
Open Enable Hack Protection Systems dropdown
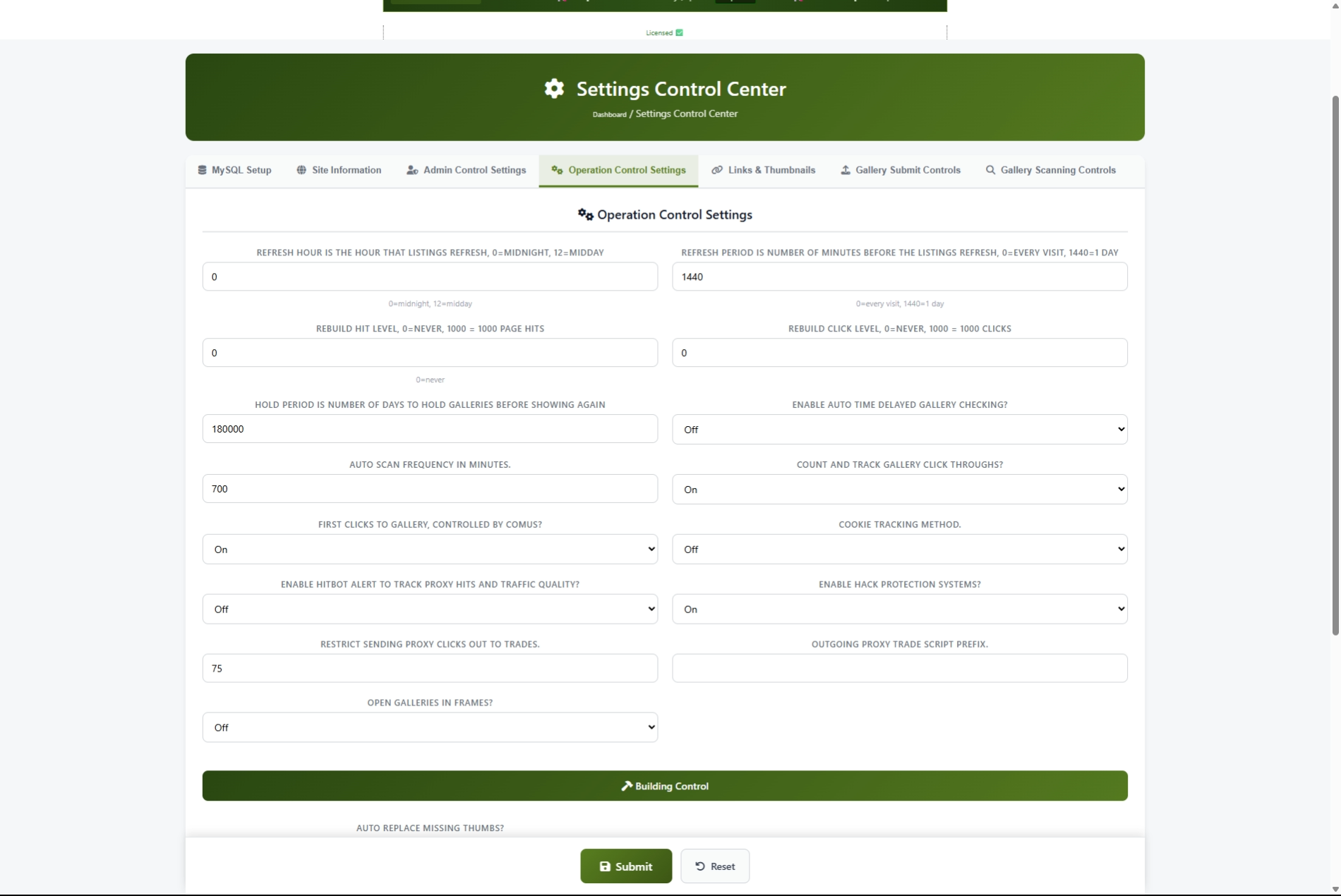pyautogui.click(x=899, y=610)
